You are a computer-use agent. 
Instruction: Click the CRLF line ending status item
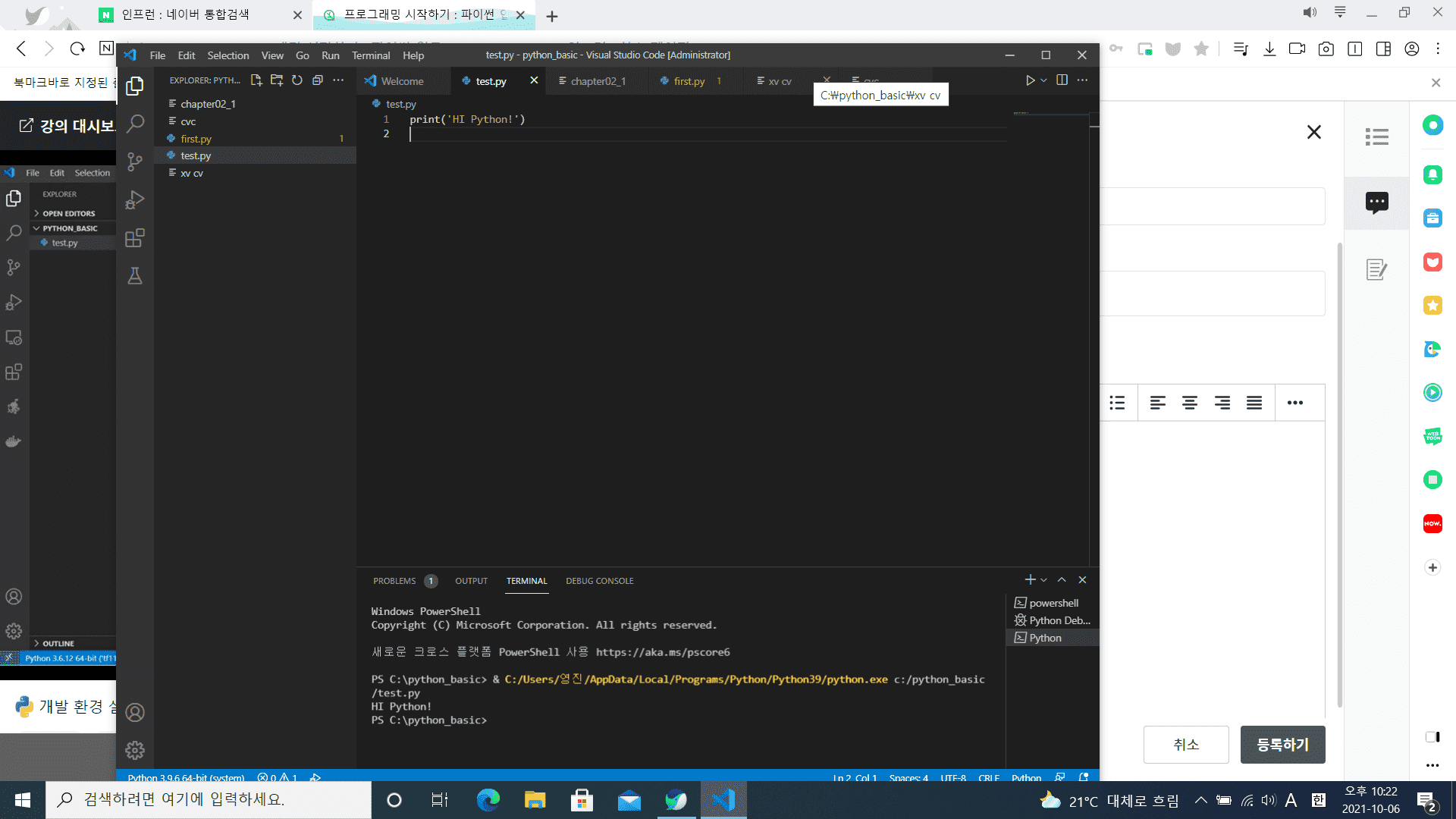click(x=988, y=777)
